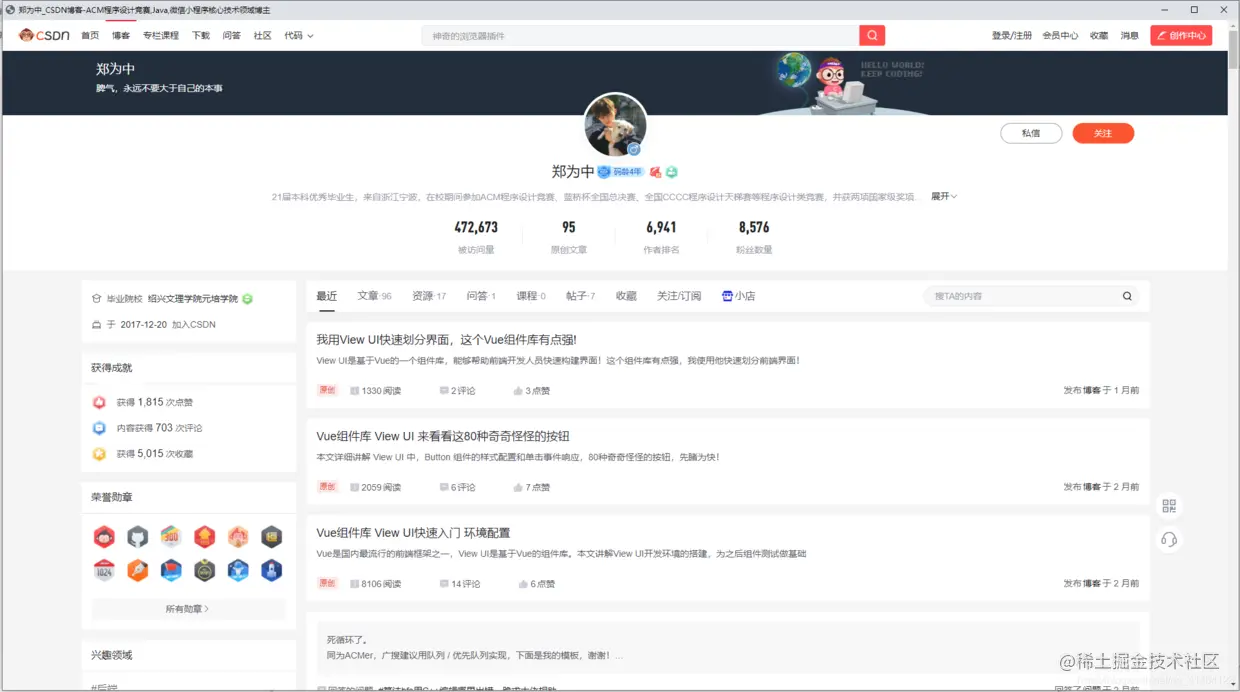Click the 6,941 author ranking
The image size is (1240, 692).
click(x=661, y=227)
